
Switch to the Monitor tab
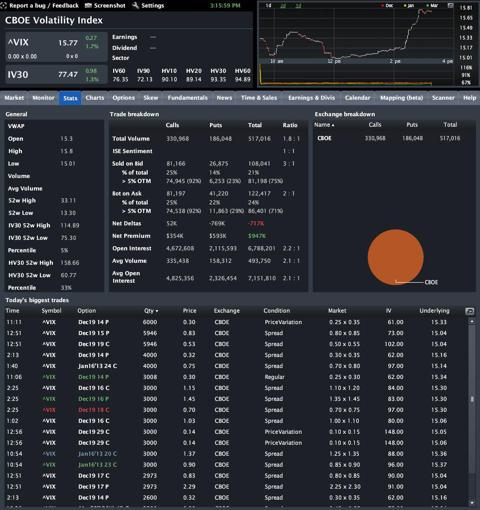[x=43, y=98]
